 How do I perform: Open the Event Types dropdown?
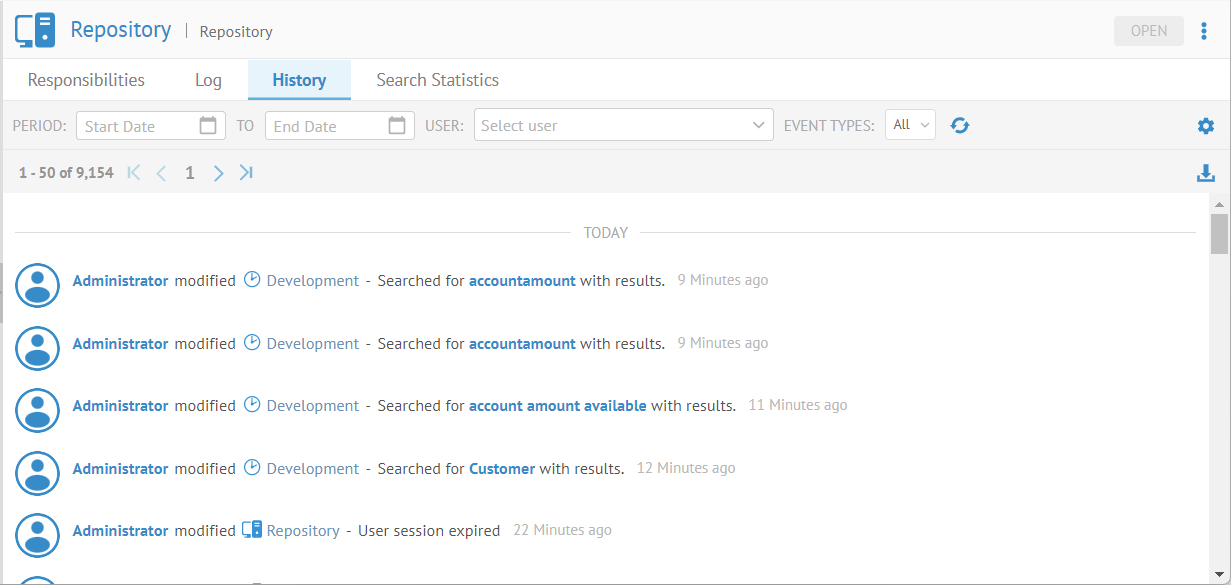click(x=910, y=125)
